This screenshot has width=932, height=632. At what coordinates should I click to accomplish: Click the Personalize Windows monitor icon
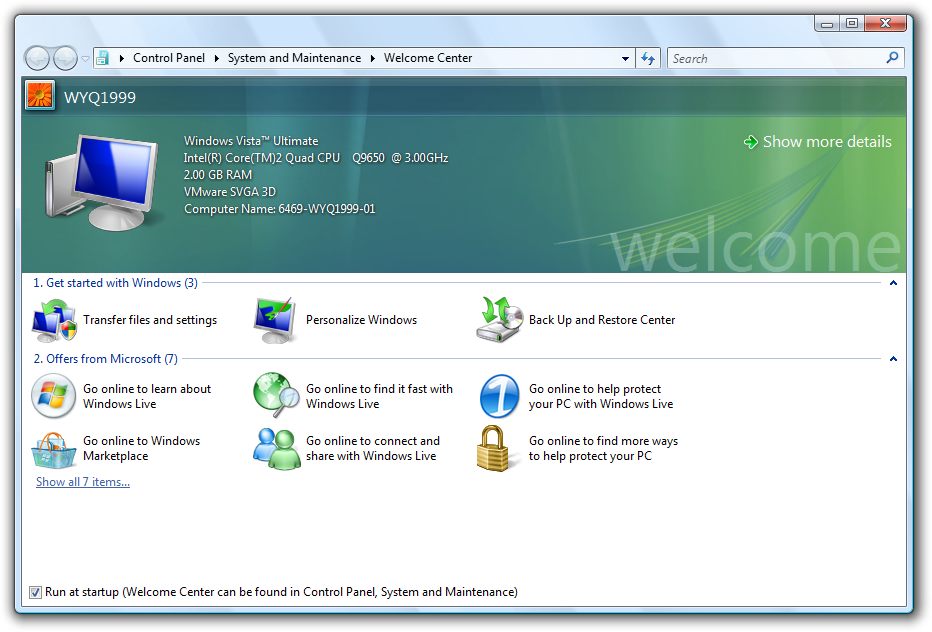click(x=275, y=320)
